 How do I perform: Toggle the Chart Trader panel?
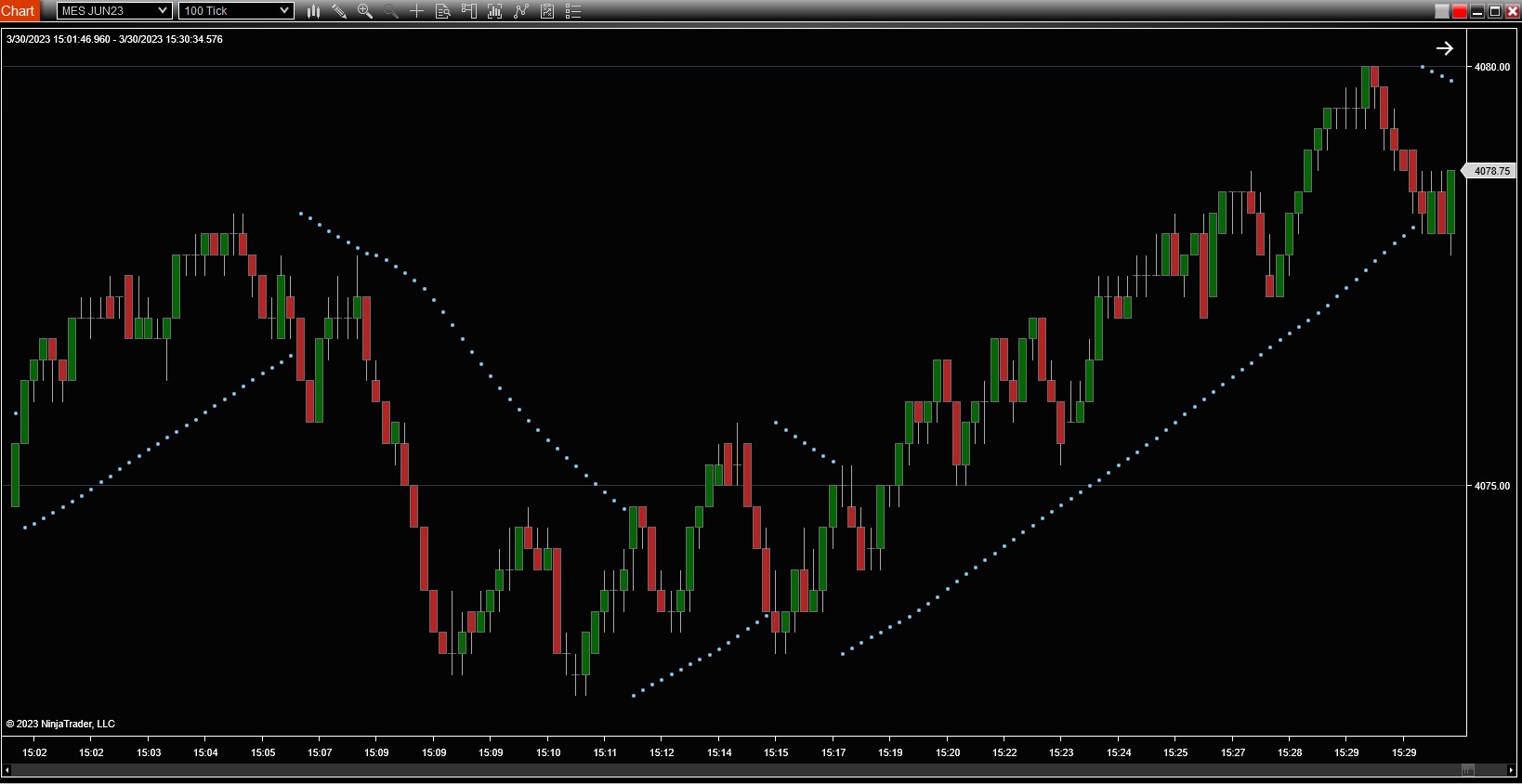(x=469, y=11)
